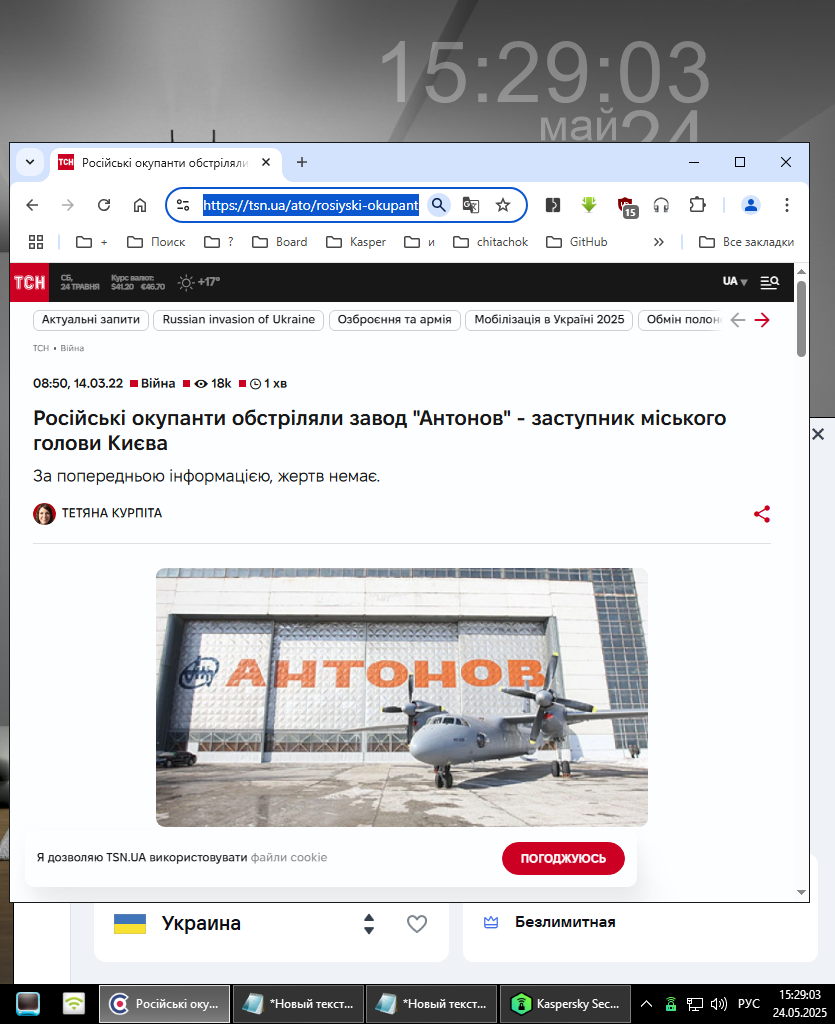Open Kaspersky extension showing badge 15

(x=627, y=206)
